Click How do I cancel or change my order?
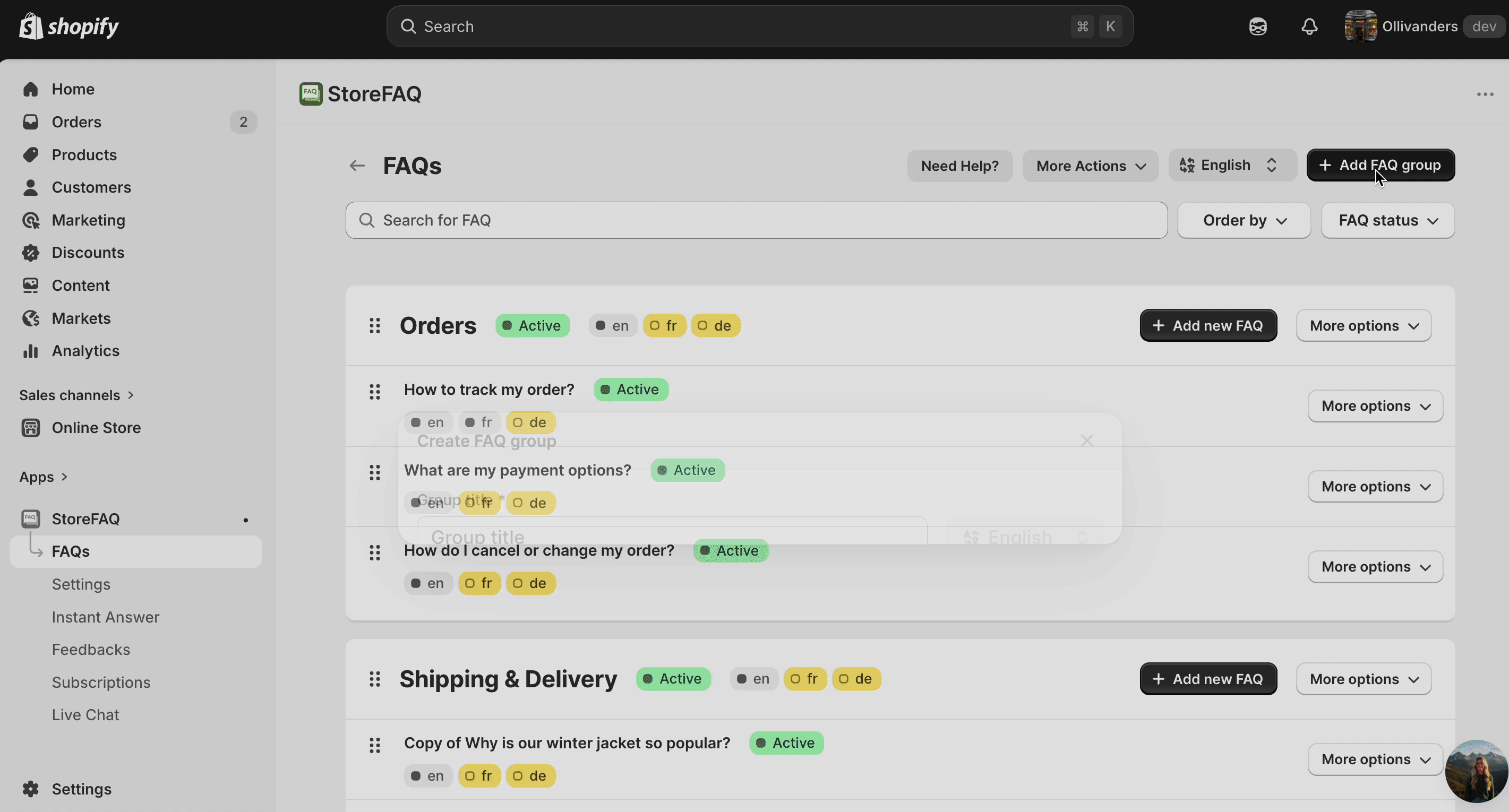This screenshot has height=812, width=1509. tap(539, 550)
